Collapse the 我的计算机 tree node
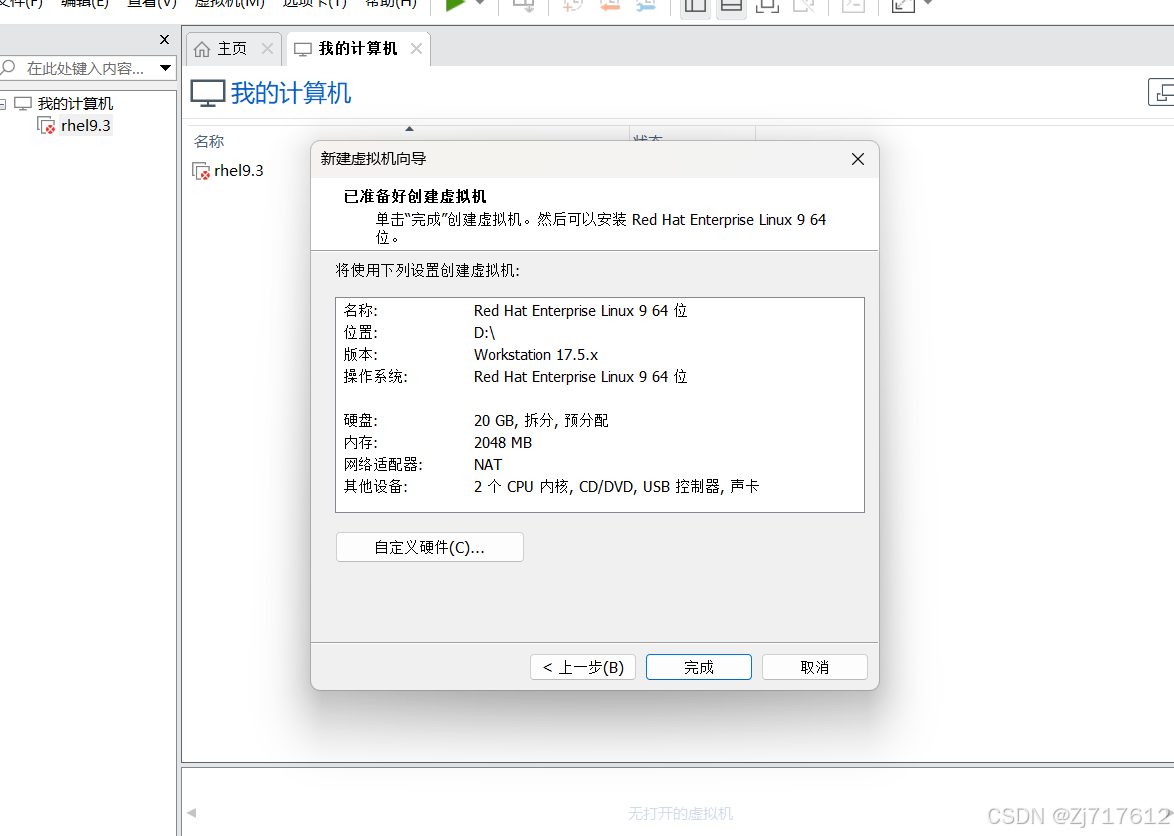The height and width of the screenshot is (836, 1174). pyautogui.click(x=2, y=104)
